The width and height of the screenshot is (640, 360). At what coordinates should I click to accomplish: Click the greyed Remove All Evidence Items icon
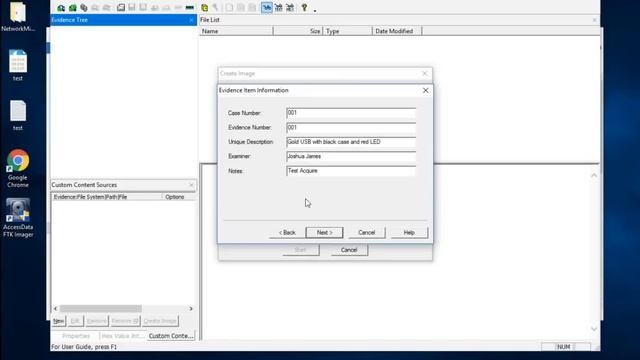pyautogui.click(x=107, y=8)
